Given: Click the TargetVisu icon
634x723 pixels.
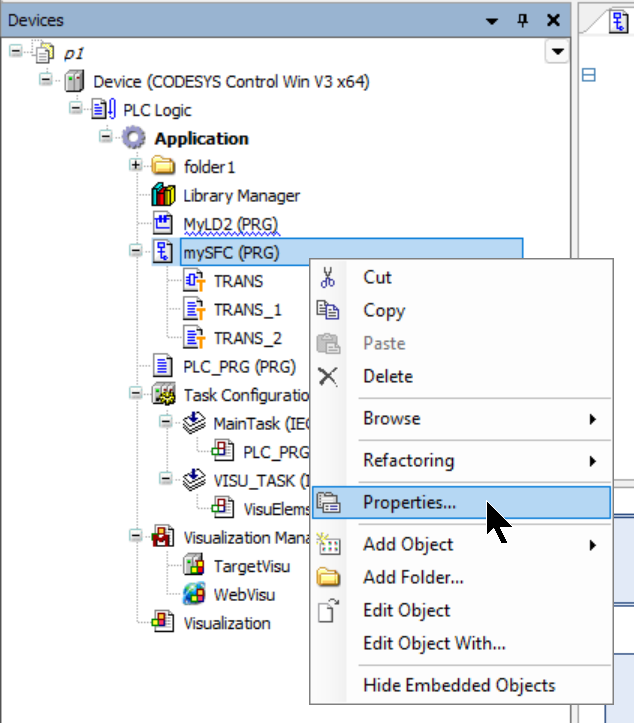Looking at the screenshot, I should (194, 565).
